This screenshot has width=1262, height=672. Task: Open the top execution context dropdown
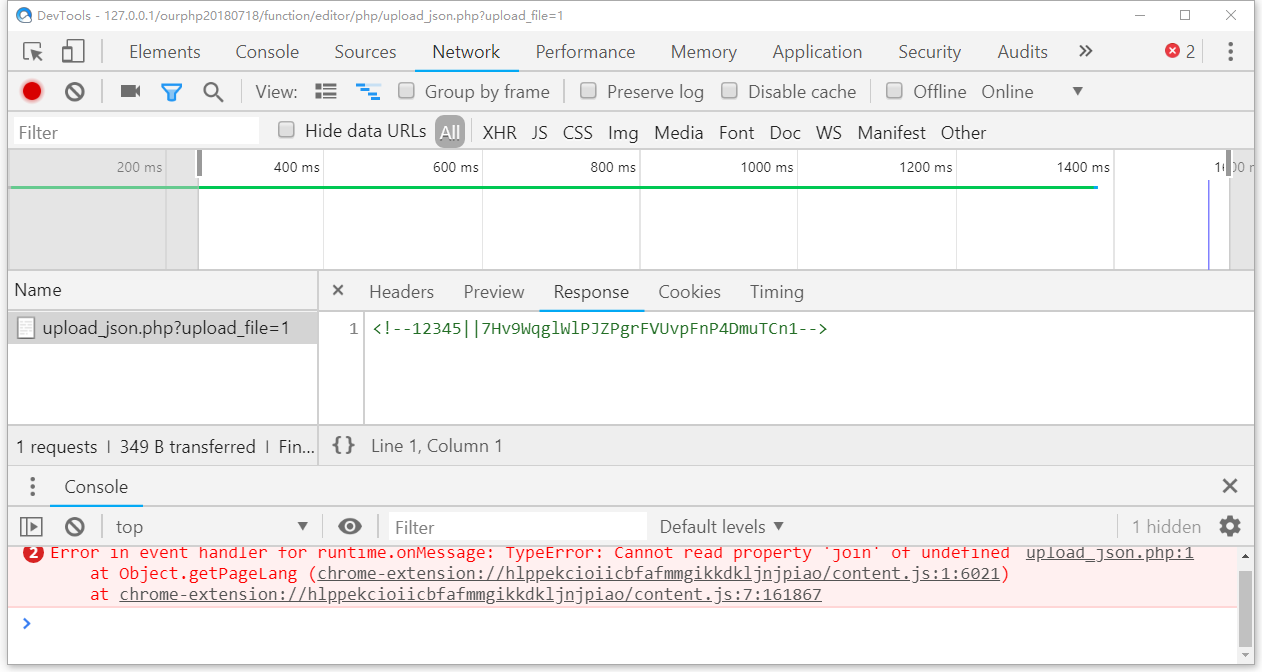tap(212, 526)
